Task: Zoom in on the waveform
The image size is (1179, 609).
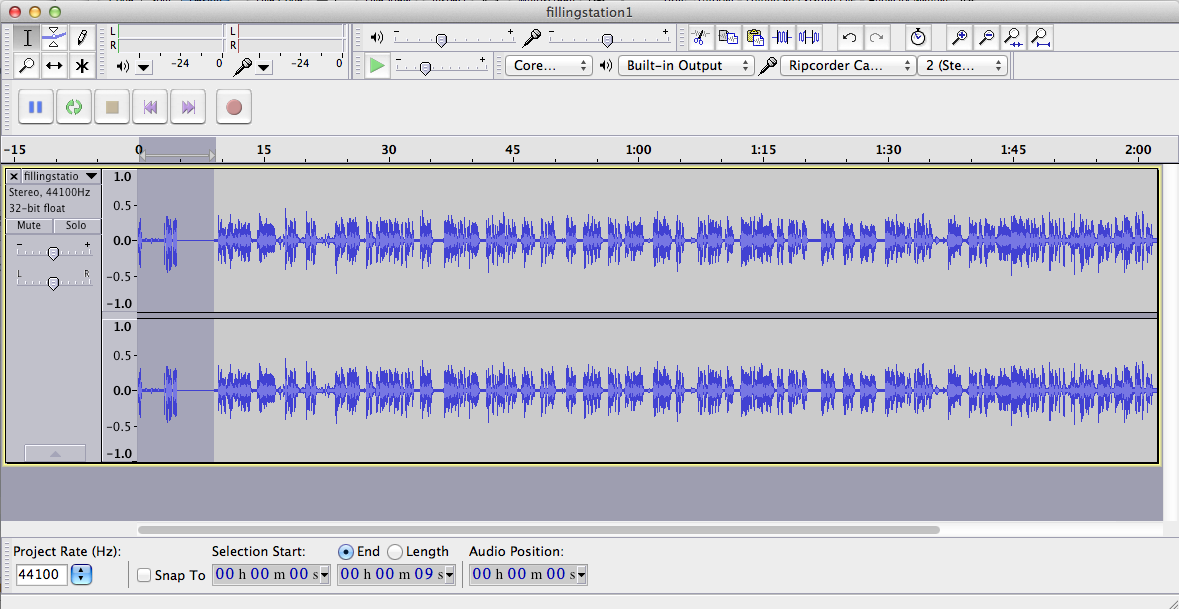Action: coord(959,37)
